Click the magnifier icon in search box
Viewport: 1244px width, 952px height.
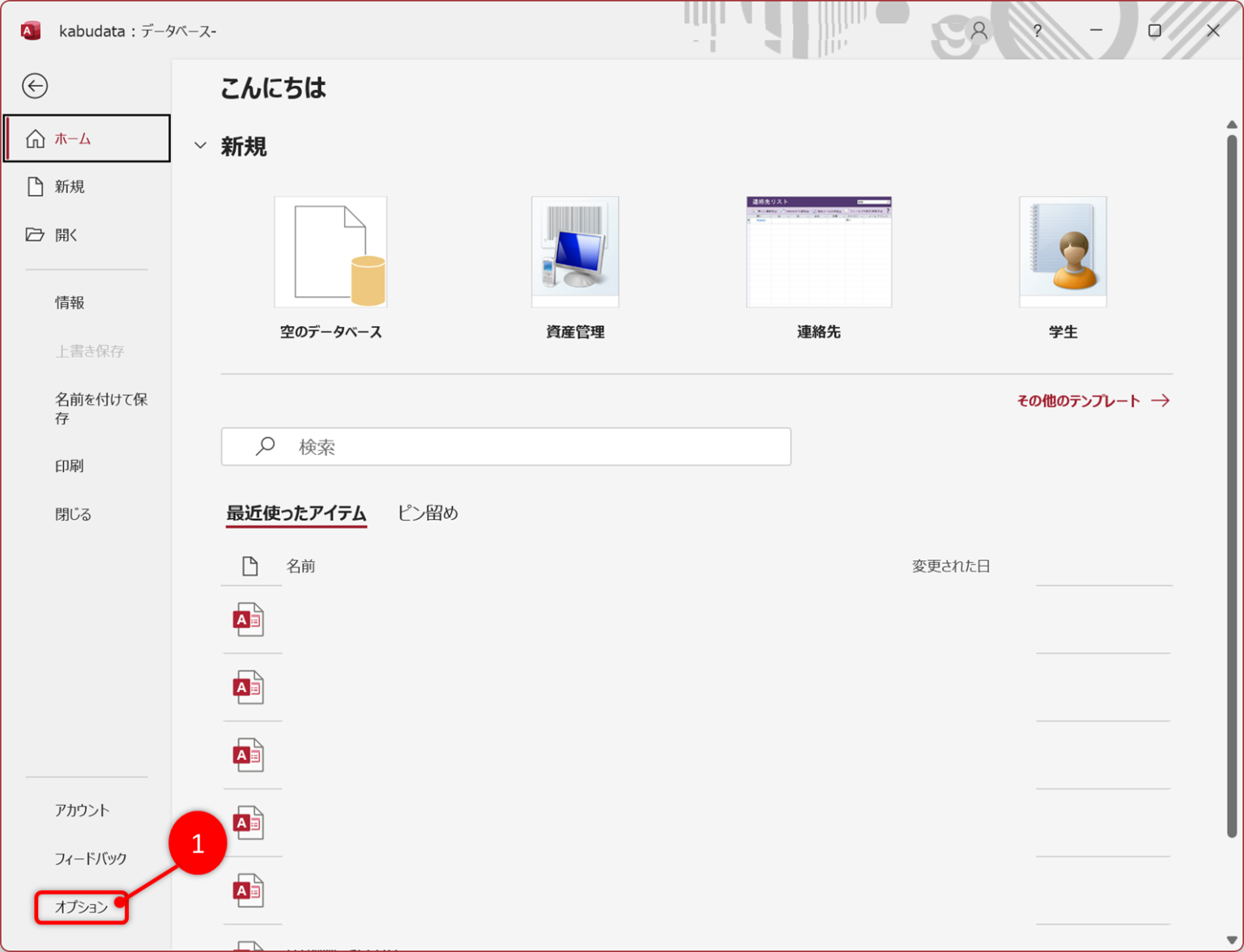[265, 446]
